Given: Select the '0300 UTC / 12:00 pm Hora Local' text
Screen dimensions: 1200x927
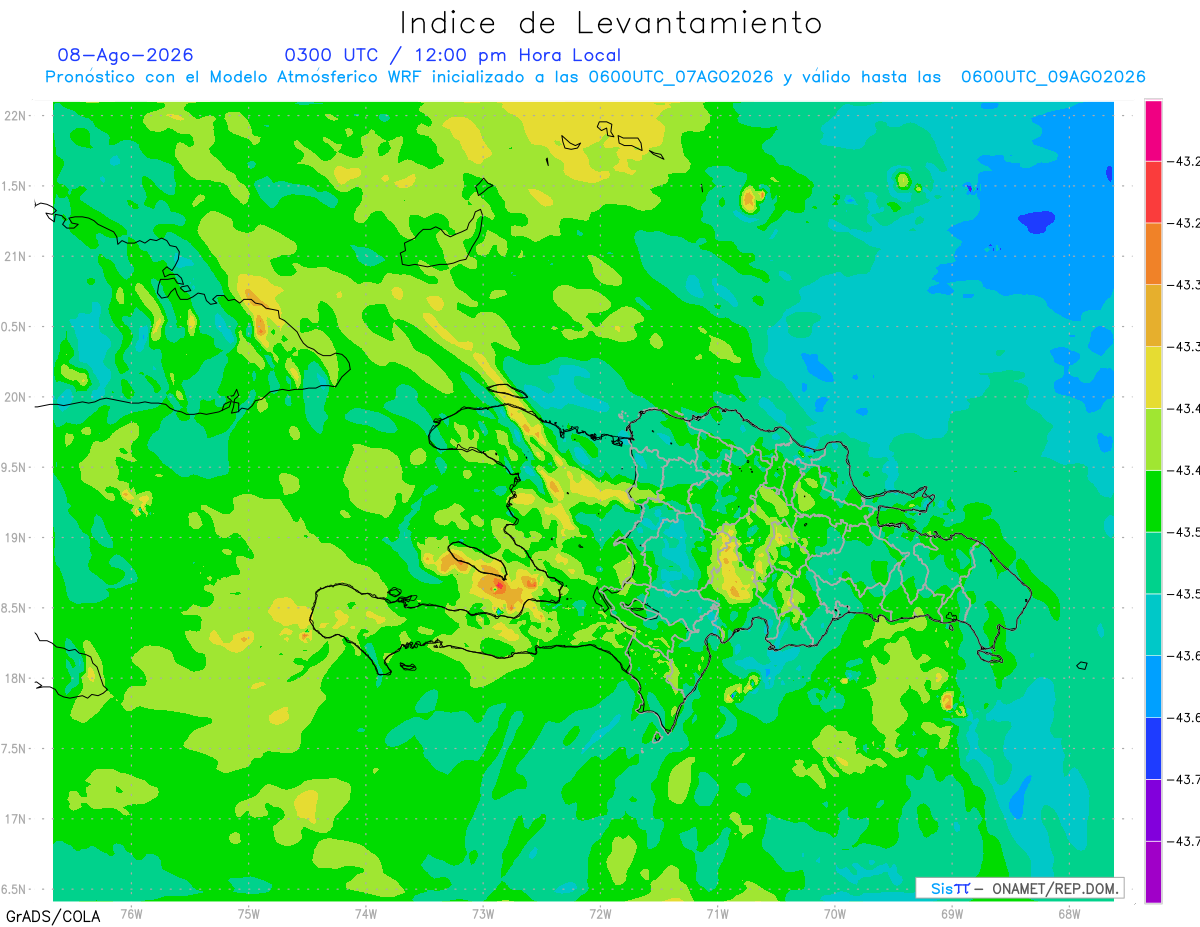Looking at the screenshot, I should point(453,55).
